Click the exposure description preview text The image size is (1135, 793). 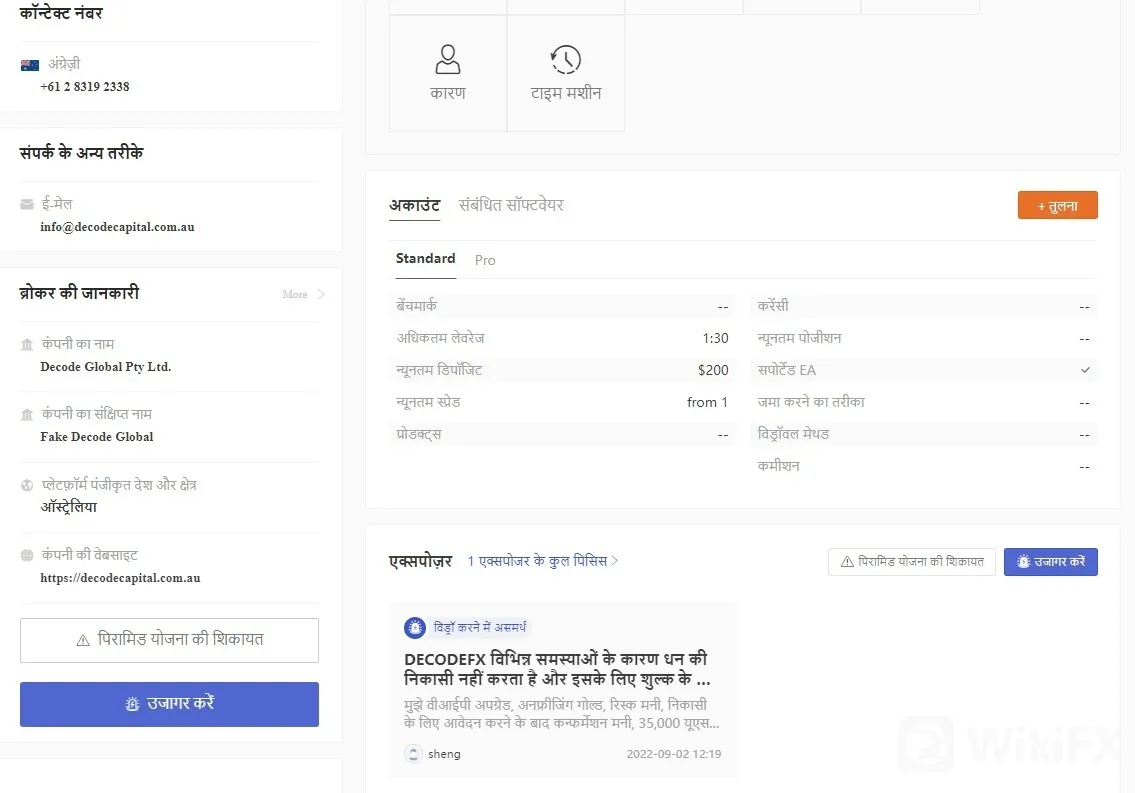point(562,713)
